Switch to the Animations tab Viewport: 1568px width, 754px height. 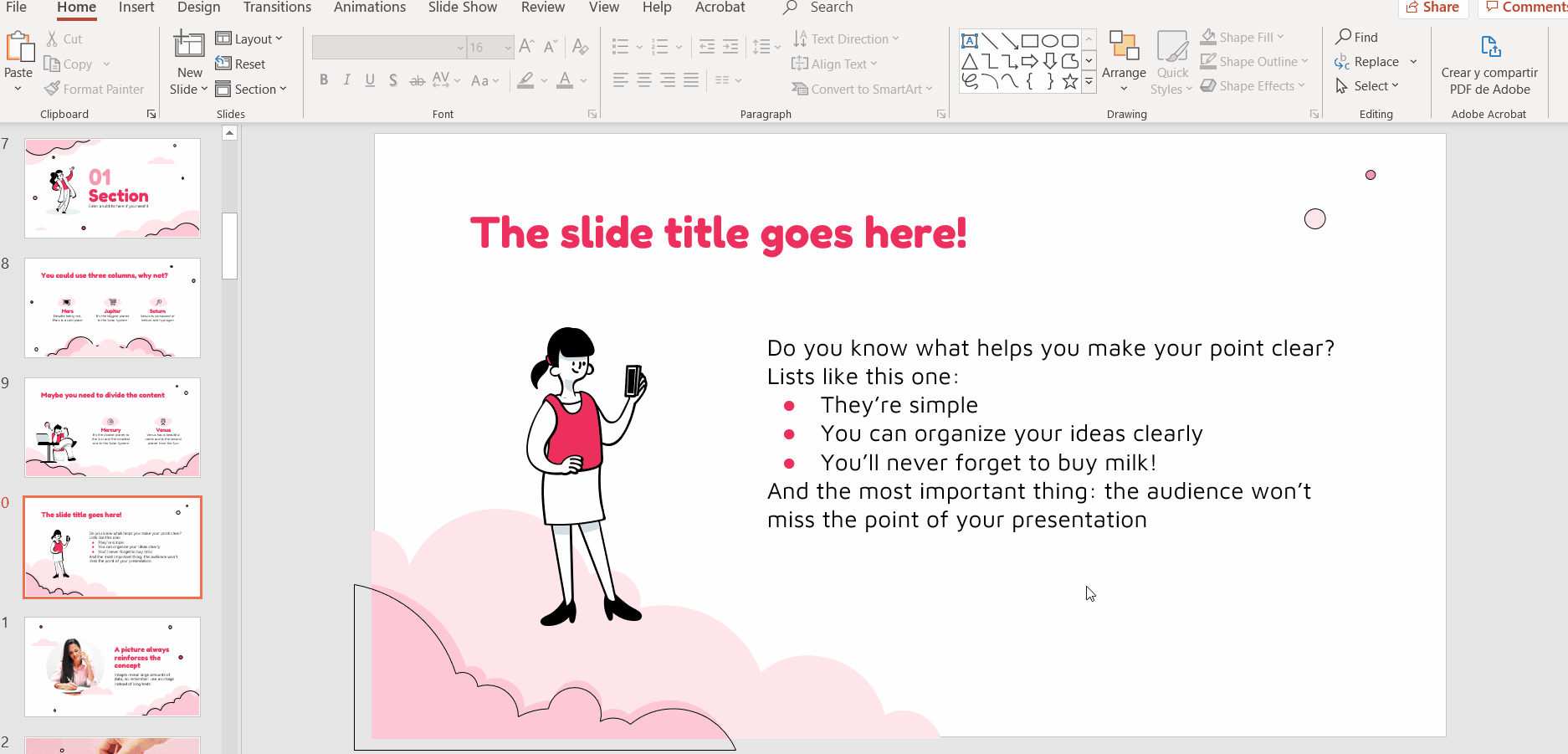pos(369,8)
